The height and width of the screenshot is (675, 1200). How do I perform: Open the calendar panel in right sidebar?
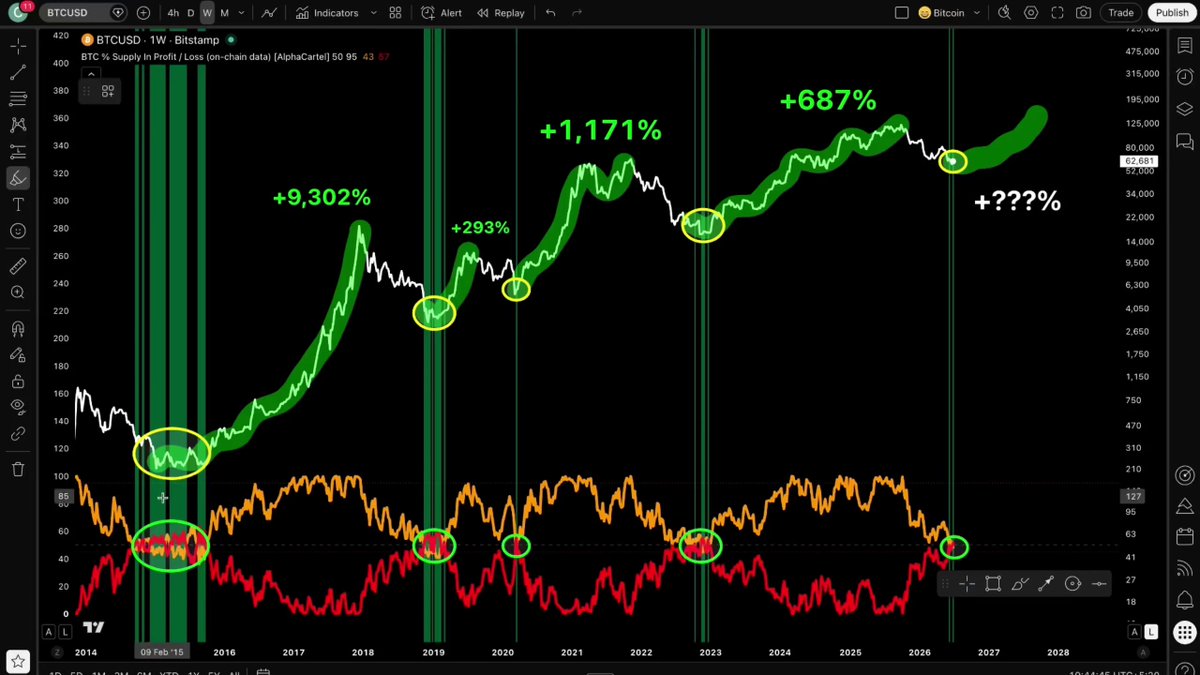click(1184, 536)
